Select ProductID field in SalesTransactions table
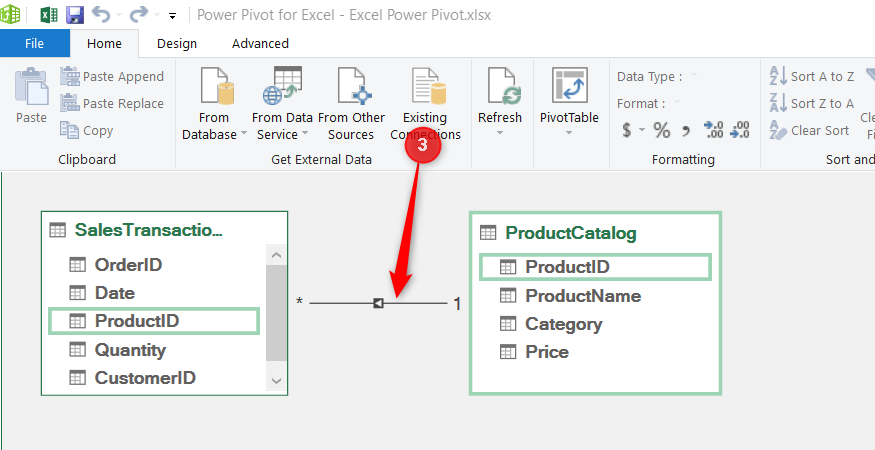The image size is (875, 450). tap(154, 321)
